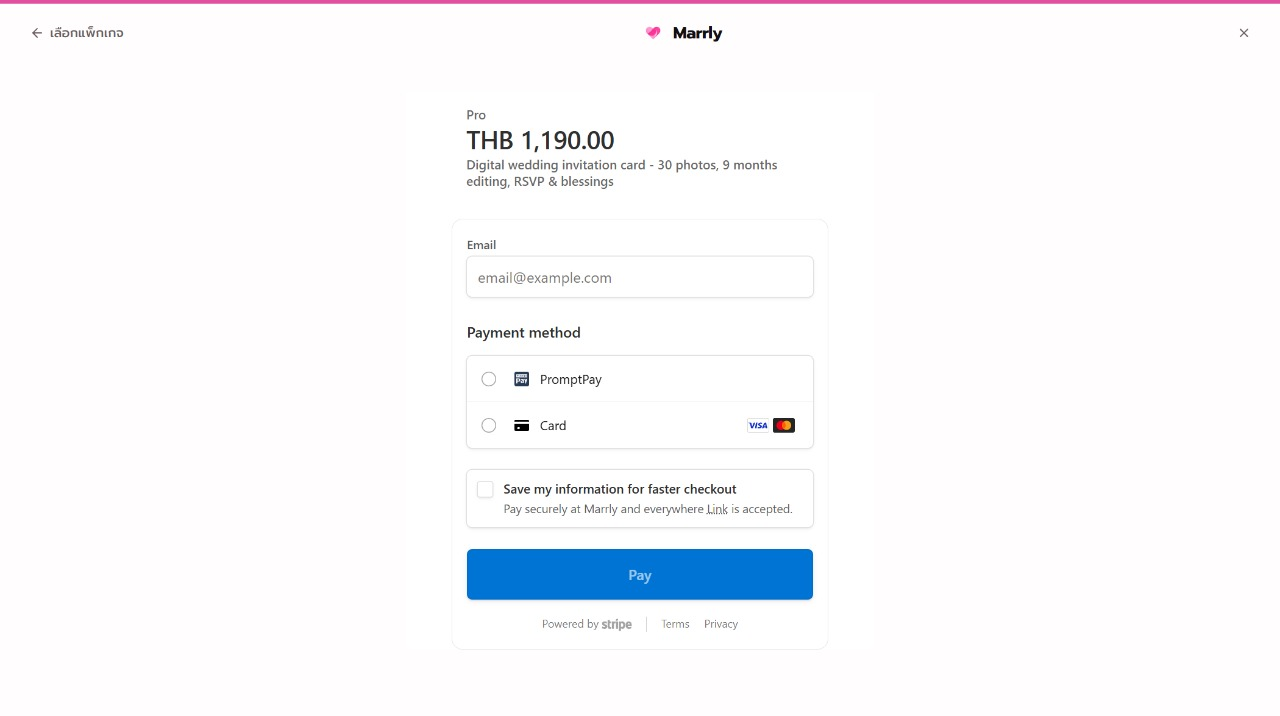Viewport: 1280px width, 716px height.
Task: Select the Card radio button
Action: 489,425
